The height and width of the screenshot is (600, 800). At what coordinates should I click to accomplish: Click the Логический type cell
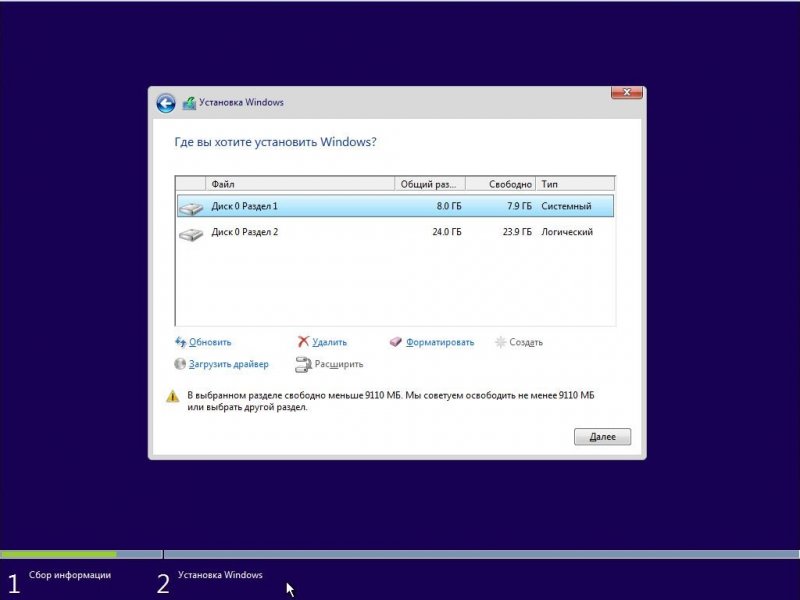[567, 232]
